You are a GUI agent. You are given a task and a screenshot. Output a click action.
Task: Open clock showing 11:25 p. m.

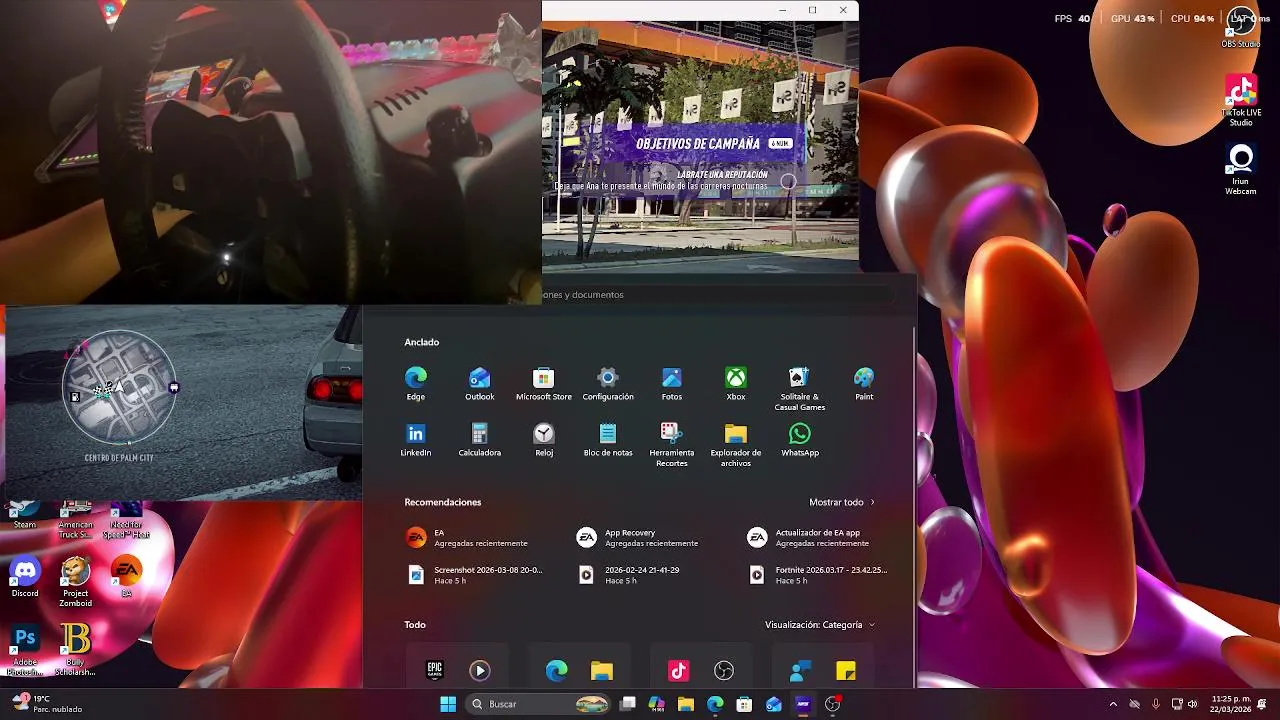click(x=1230, y=704)
